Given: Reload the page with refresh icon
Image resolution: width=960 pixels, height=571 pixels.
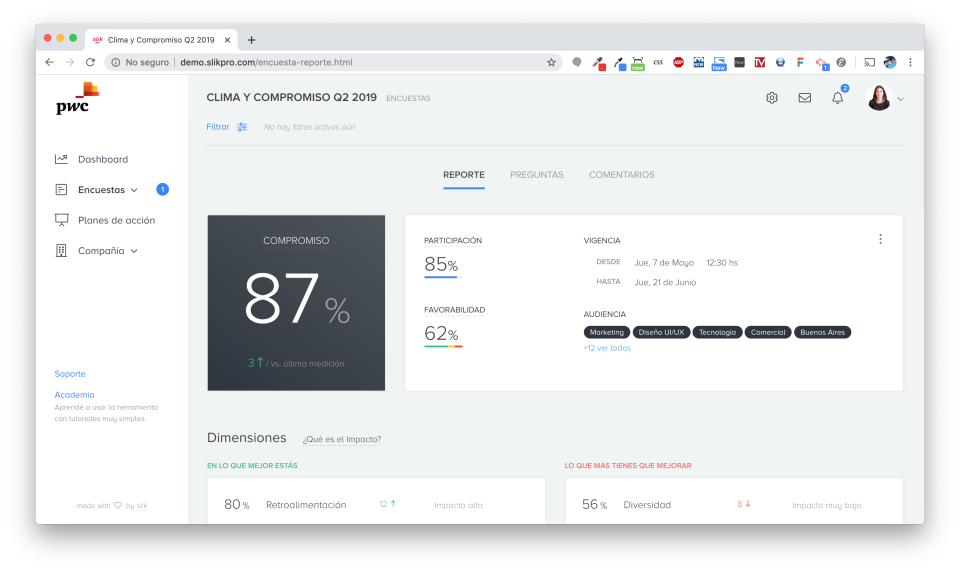Looking at the screenshot, I should [x=91, y=62].
